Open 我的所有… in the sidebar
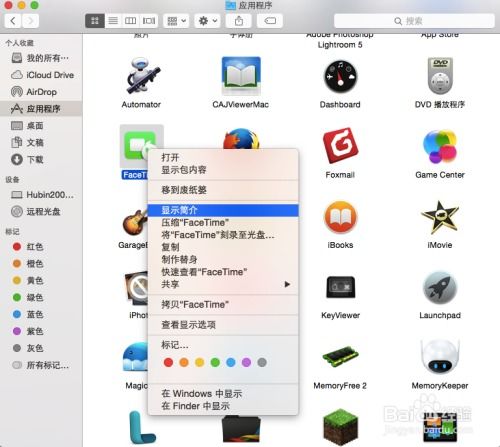 point(41,58)
